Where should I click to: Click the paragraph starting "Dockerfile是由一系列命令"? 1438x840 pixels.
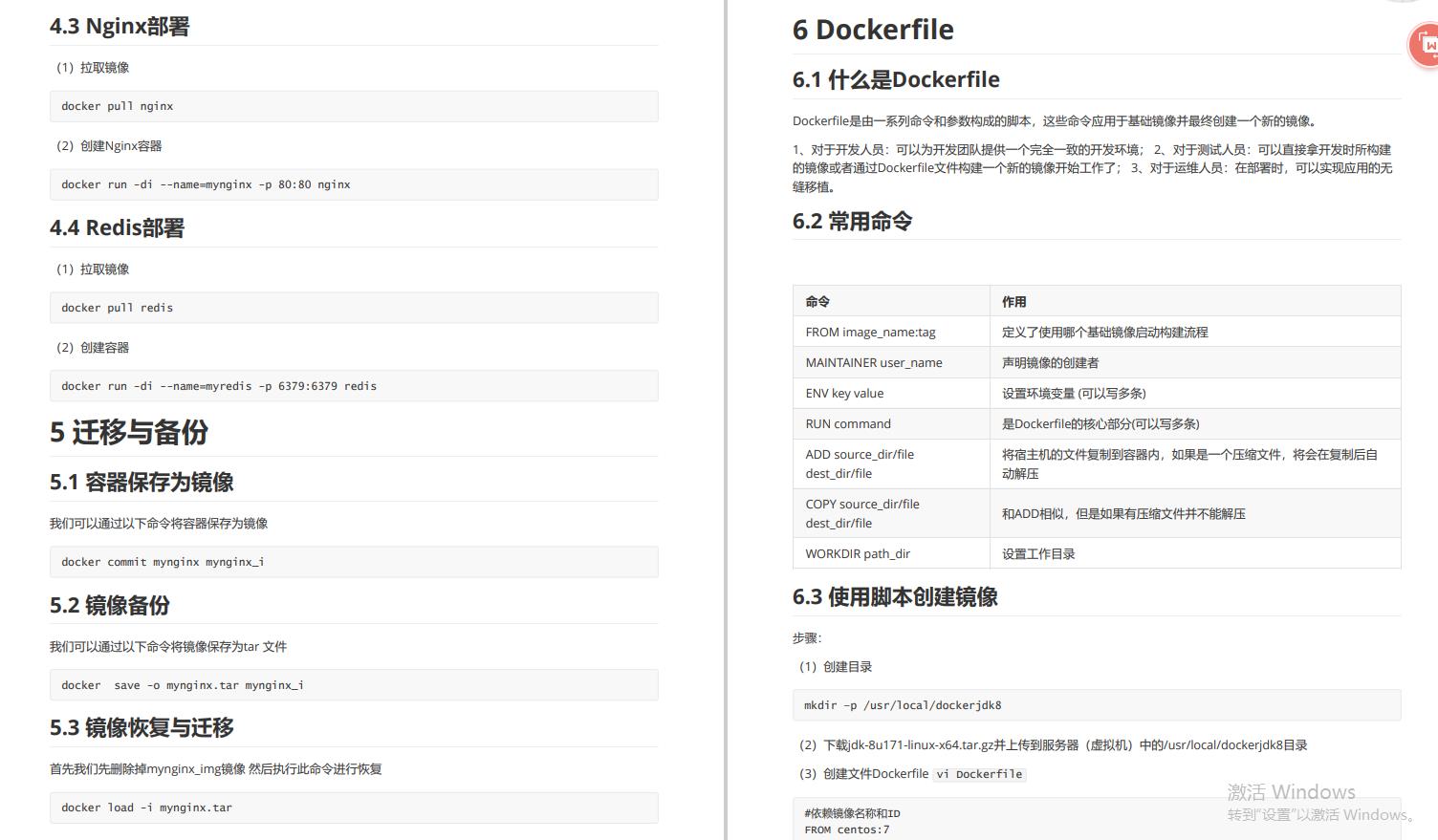click(1057, 120)
